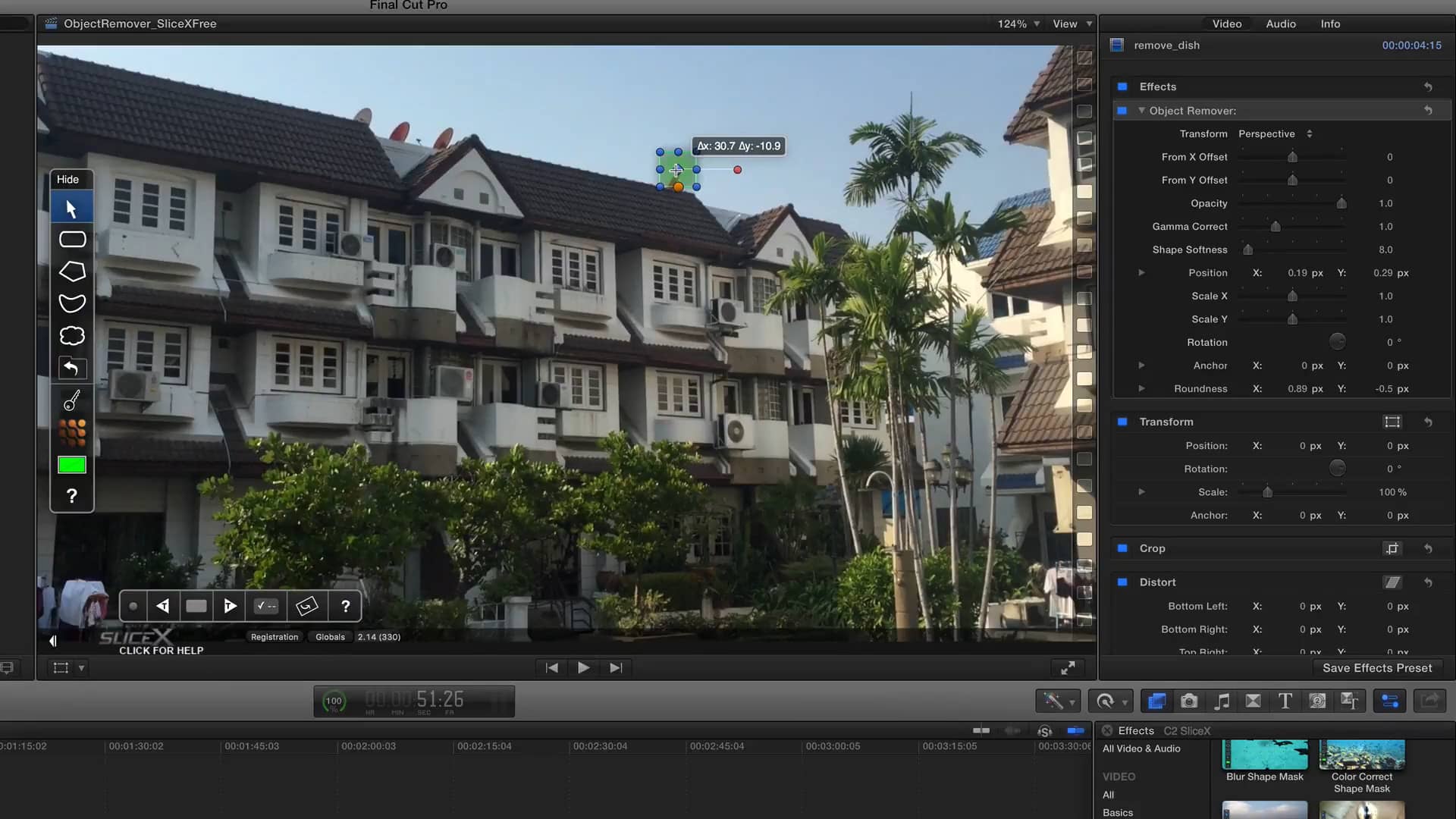Select the rectangle shape mask tool
Viewport: 1456px width, 819px height.
click(71, 238)
